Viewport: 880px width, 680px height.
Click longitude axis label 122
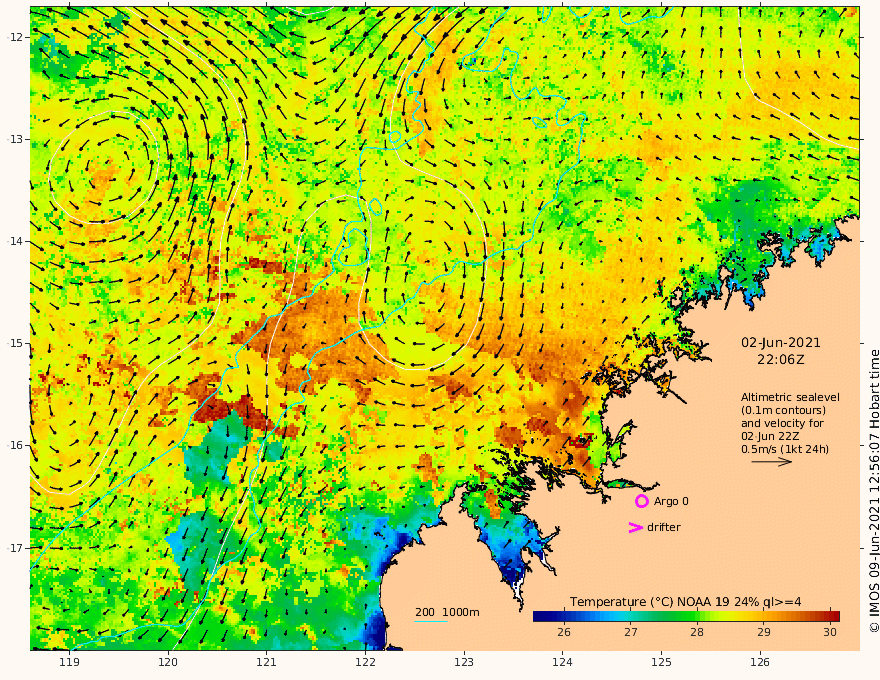tap(365, 663)
